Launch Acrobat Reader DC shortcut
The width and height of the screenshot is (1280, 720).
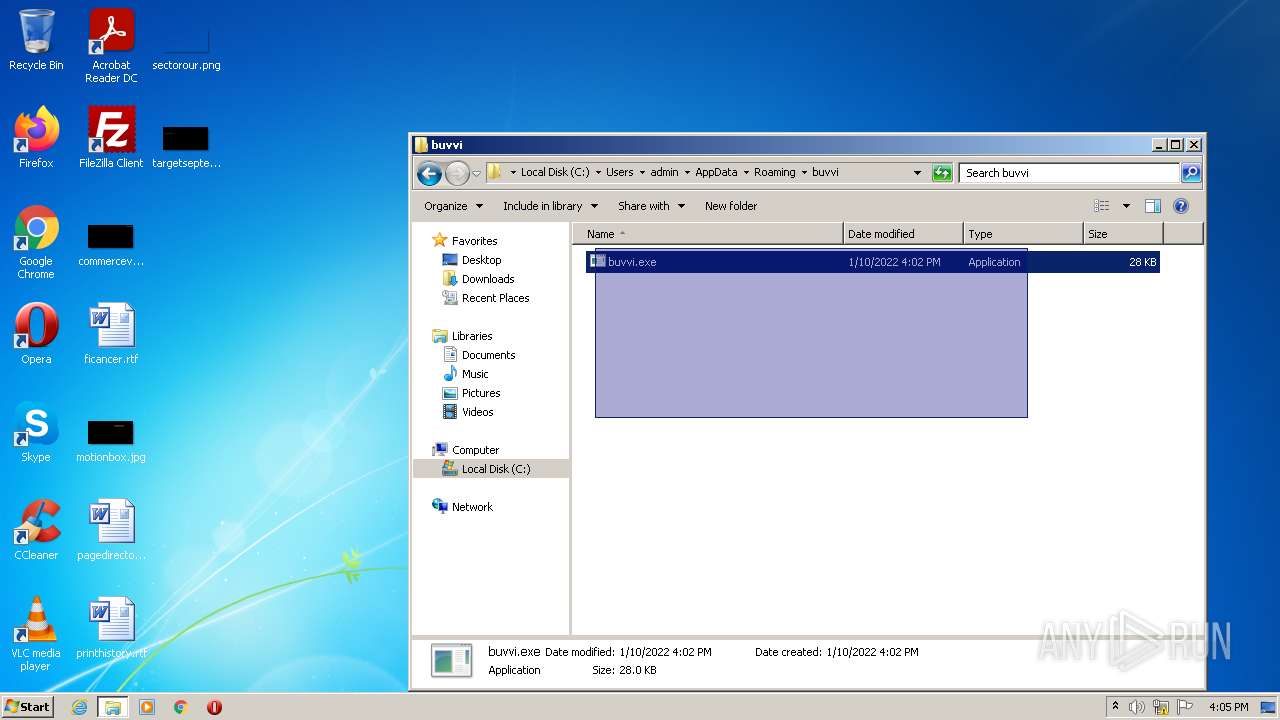click(x=111, y=46)
